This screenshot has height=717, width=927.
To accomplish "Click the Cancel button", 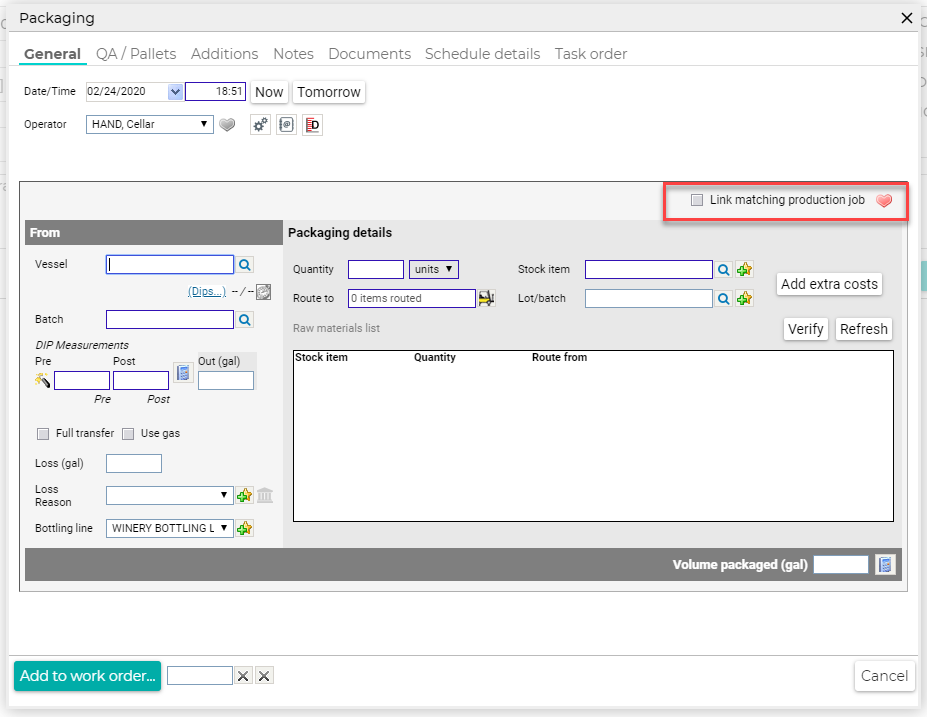I will [x=884, y=676].
